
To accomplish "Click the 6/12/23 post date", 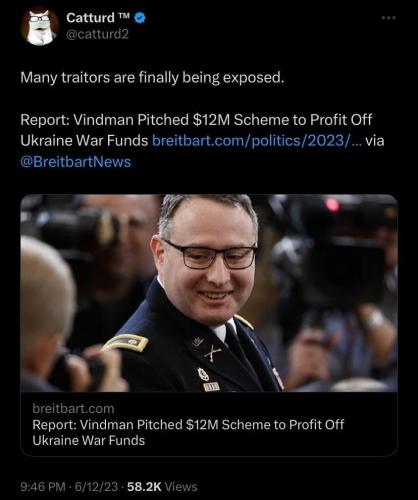I will (x=96, y=487).
